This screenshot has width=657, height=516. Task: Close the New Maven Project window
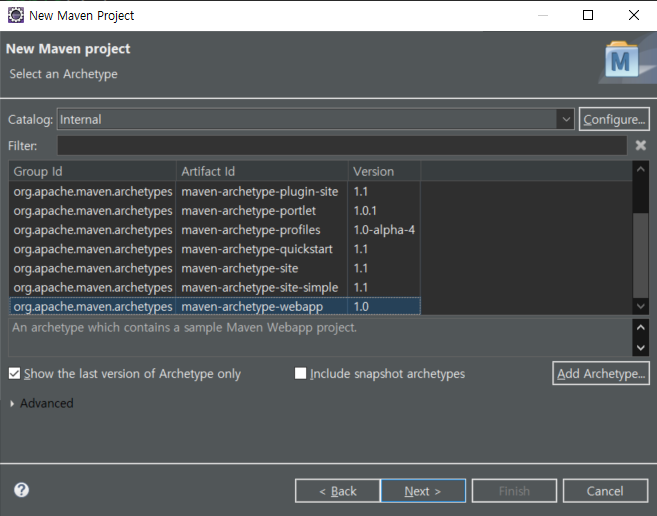pyautogui.click(x=634, y=16)
